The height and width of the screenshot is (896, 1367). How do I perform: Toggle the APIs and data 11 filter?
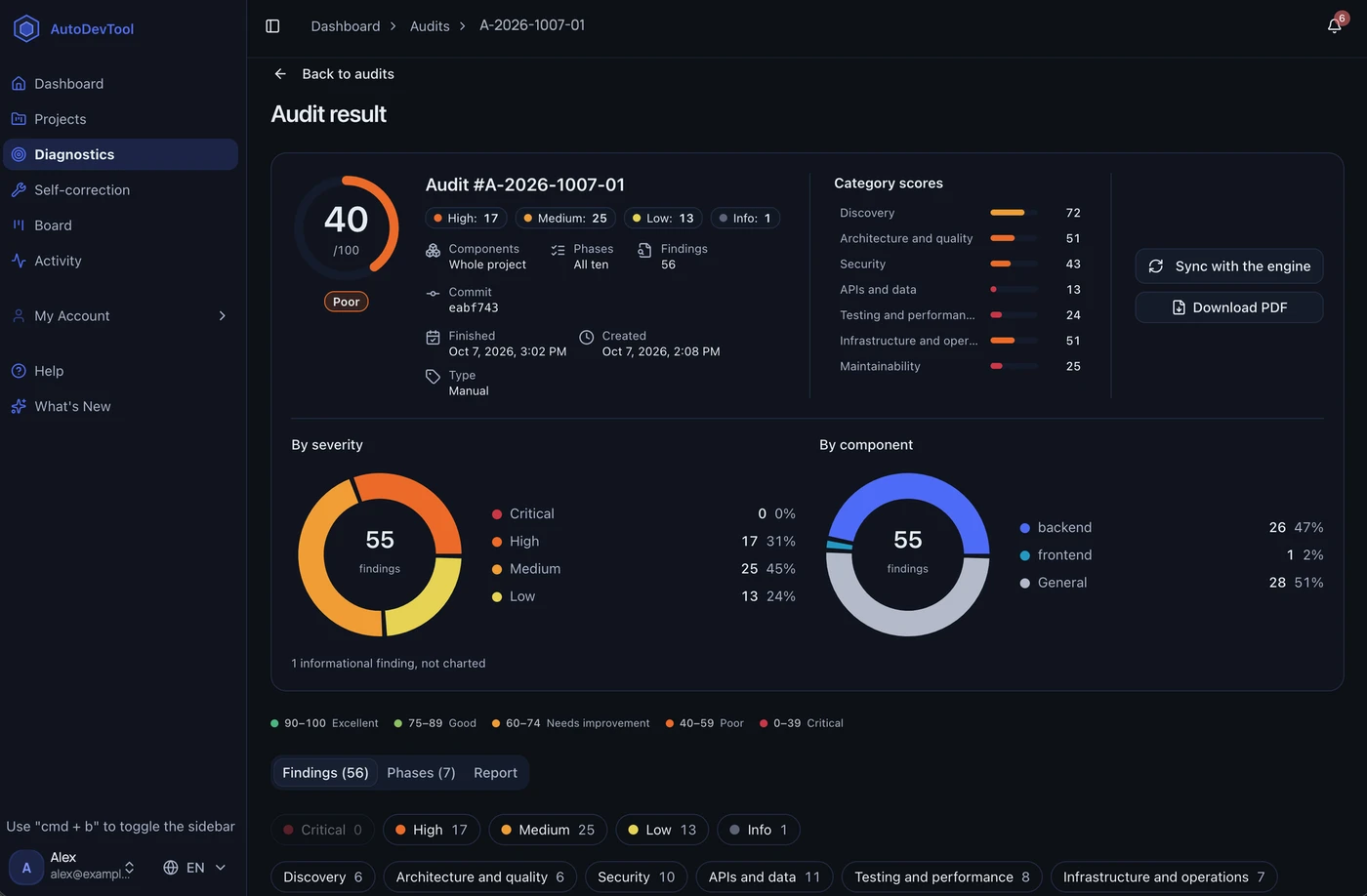765,877
